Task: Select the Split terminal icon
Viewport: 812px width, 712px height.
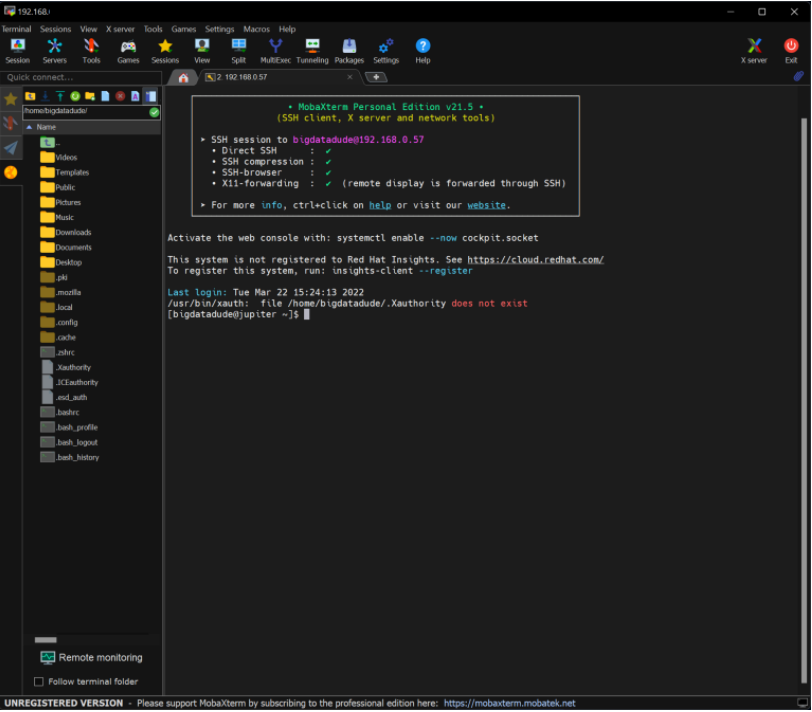Action: pos(239,51)
